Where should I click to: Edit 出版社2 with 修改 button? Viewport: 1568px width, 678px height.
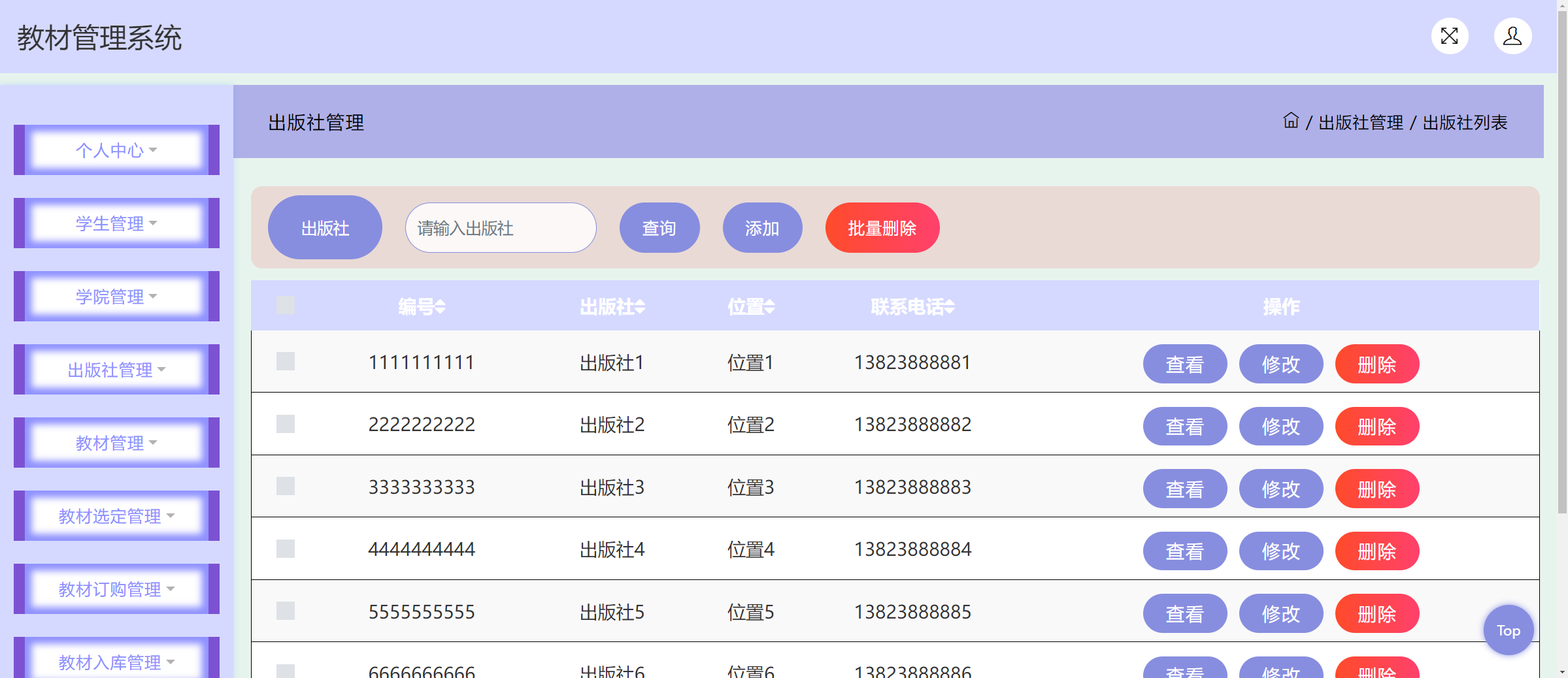[x=1281, y=427]
